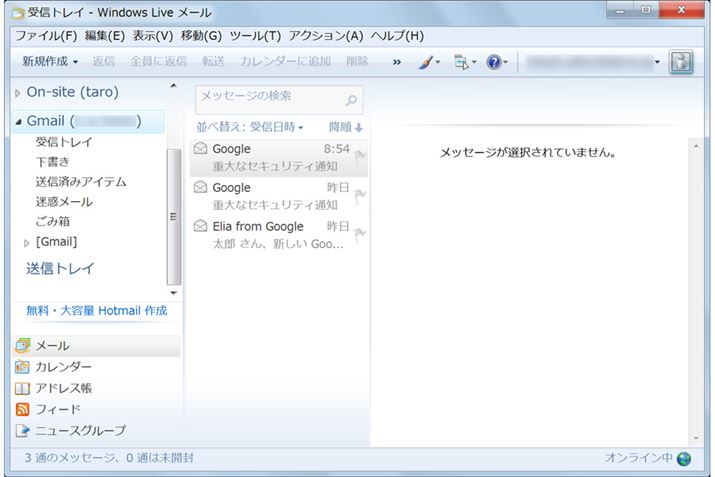The height and width of the screenshot is (477, 715).
Task: Select the 受信トレイ folder
Action: click(x=64, y=142)
